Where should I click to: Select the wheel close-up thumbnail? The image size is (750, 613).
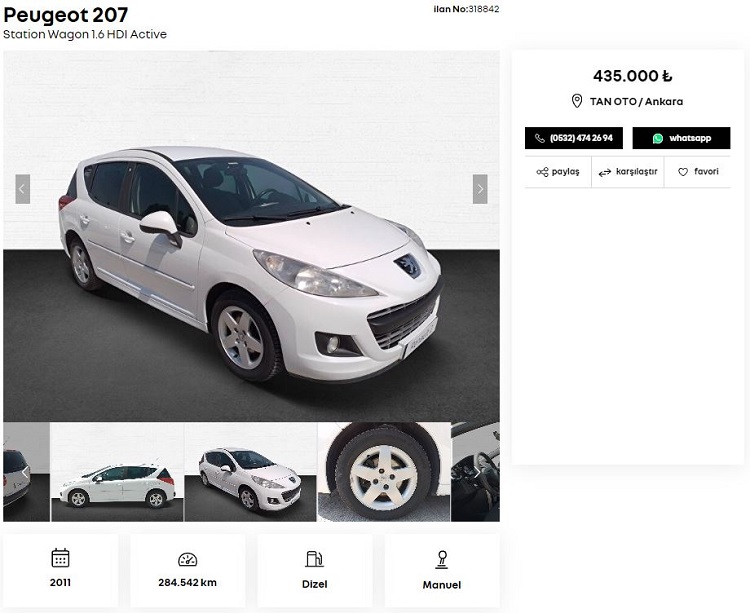pos(384,472)
